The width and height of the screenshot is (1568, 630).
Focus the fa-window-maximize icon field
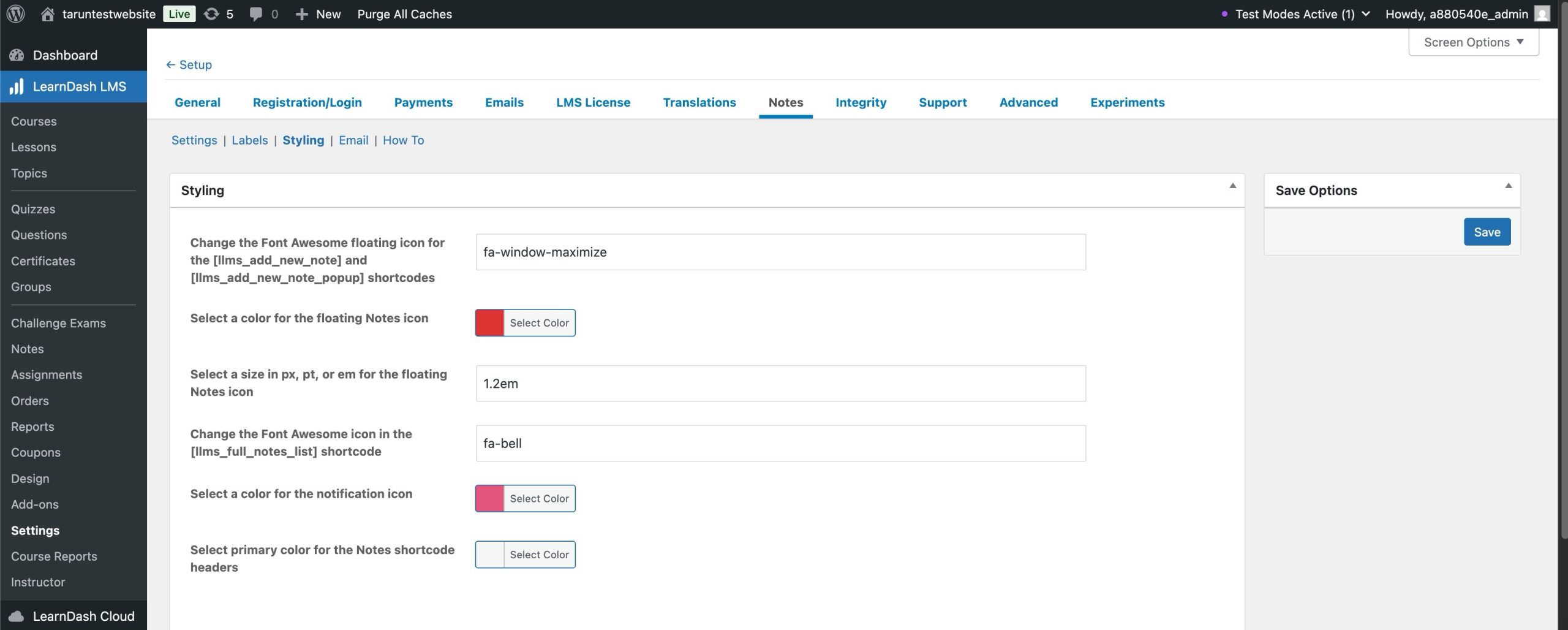pyautogui.click(x=780, y=252)
